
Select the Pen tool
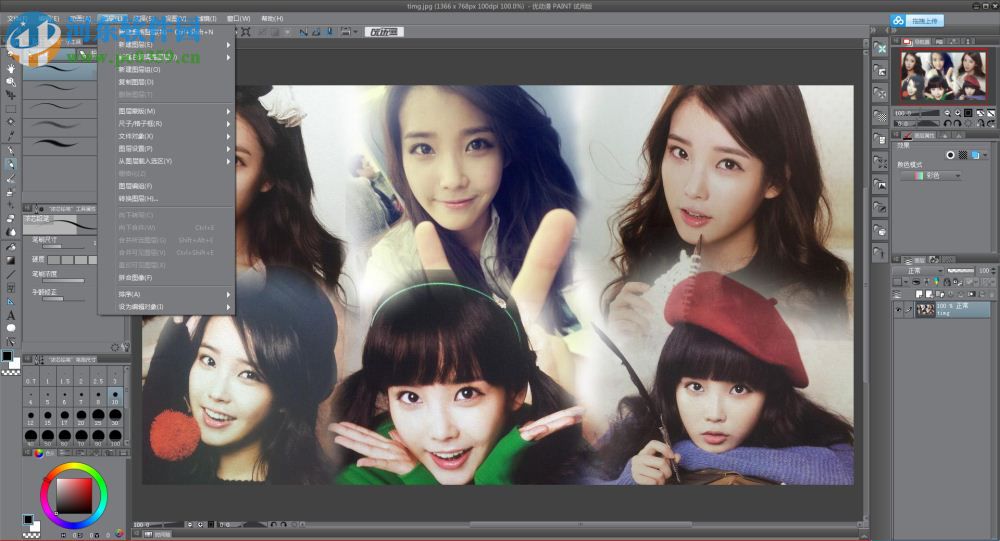coord(11,151)
